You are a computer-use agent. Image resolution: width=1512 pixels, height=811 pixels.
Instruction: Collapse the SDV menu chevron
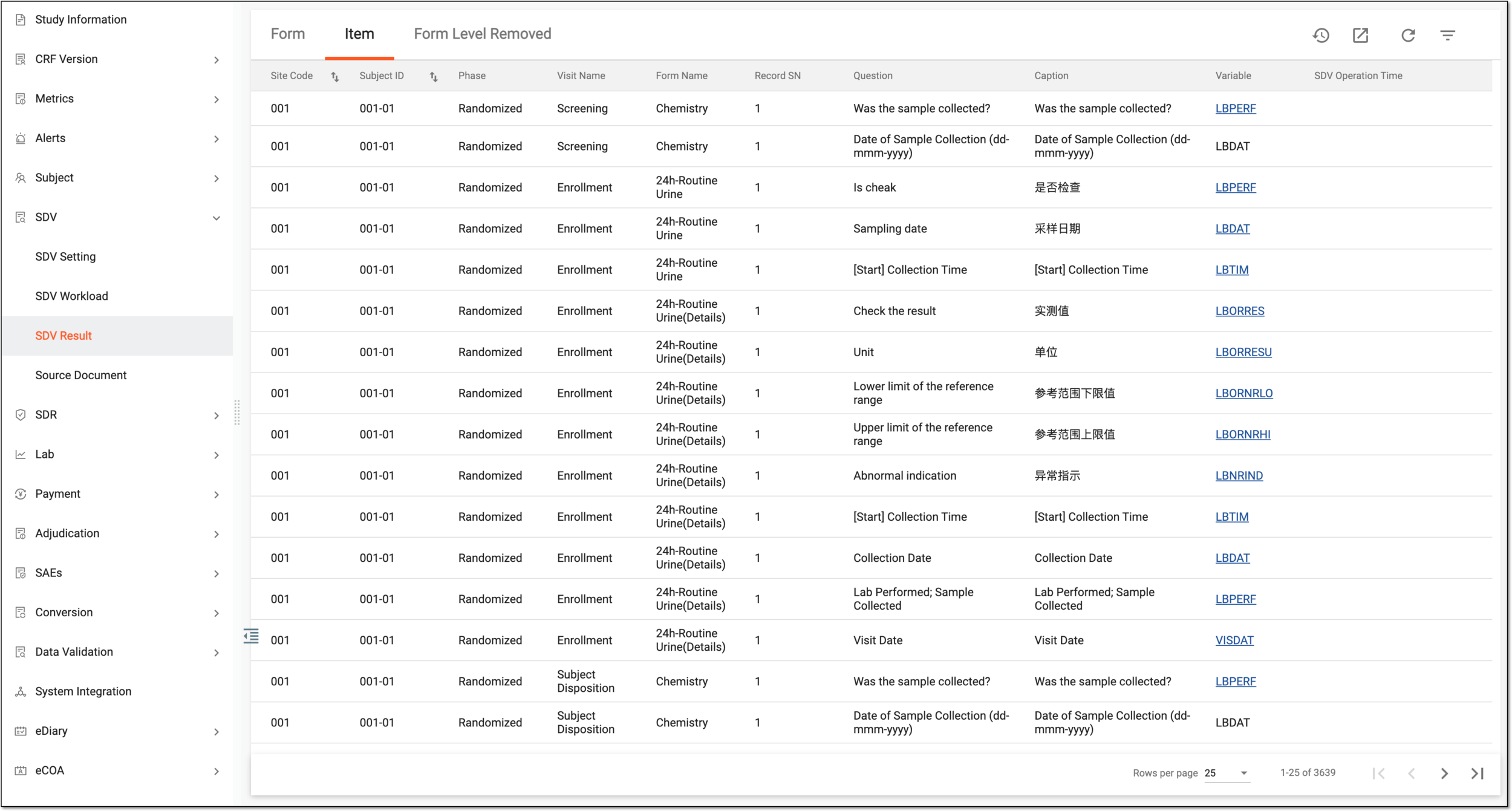217,218
